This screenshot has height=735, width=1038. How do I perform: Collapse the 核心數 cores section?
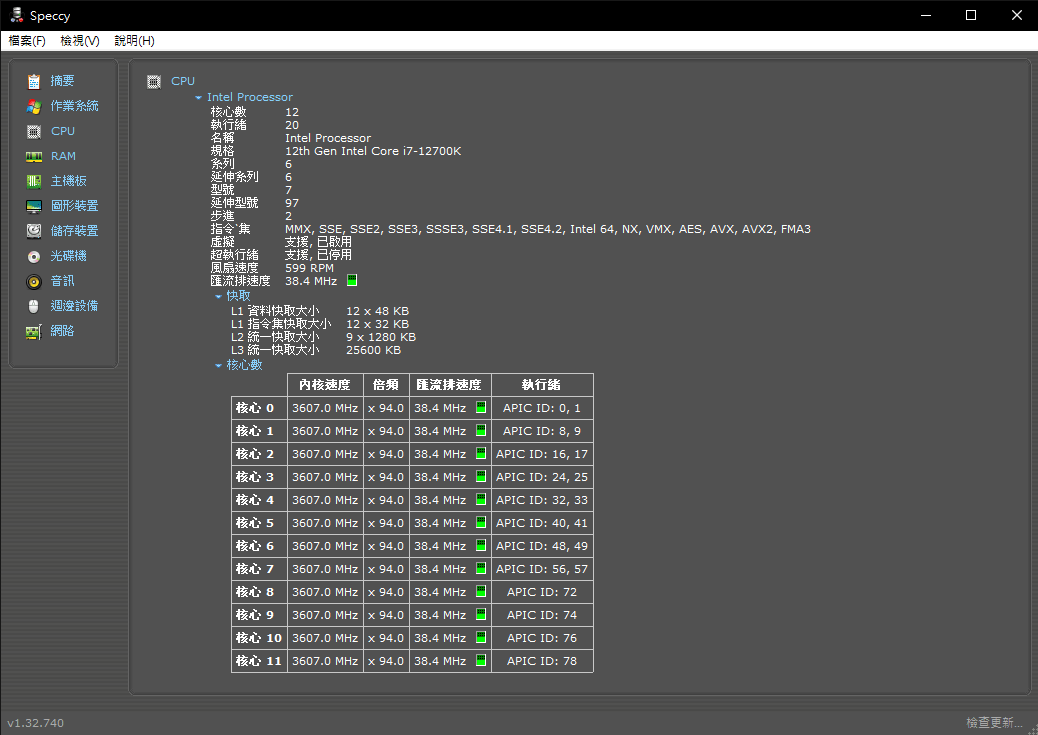tap(218, 366)
